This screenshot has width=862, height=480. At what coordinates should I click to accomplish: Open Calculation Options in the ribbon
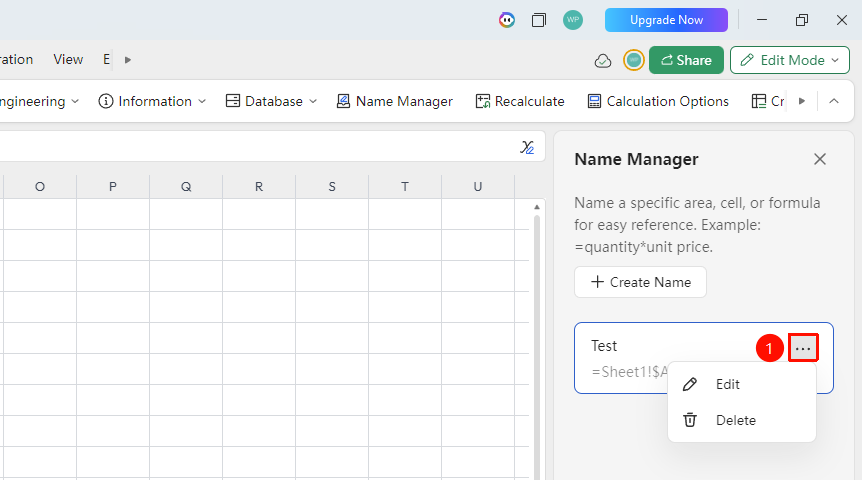click(658, 101)
